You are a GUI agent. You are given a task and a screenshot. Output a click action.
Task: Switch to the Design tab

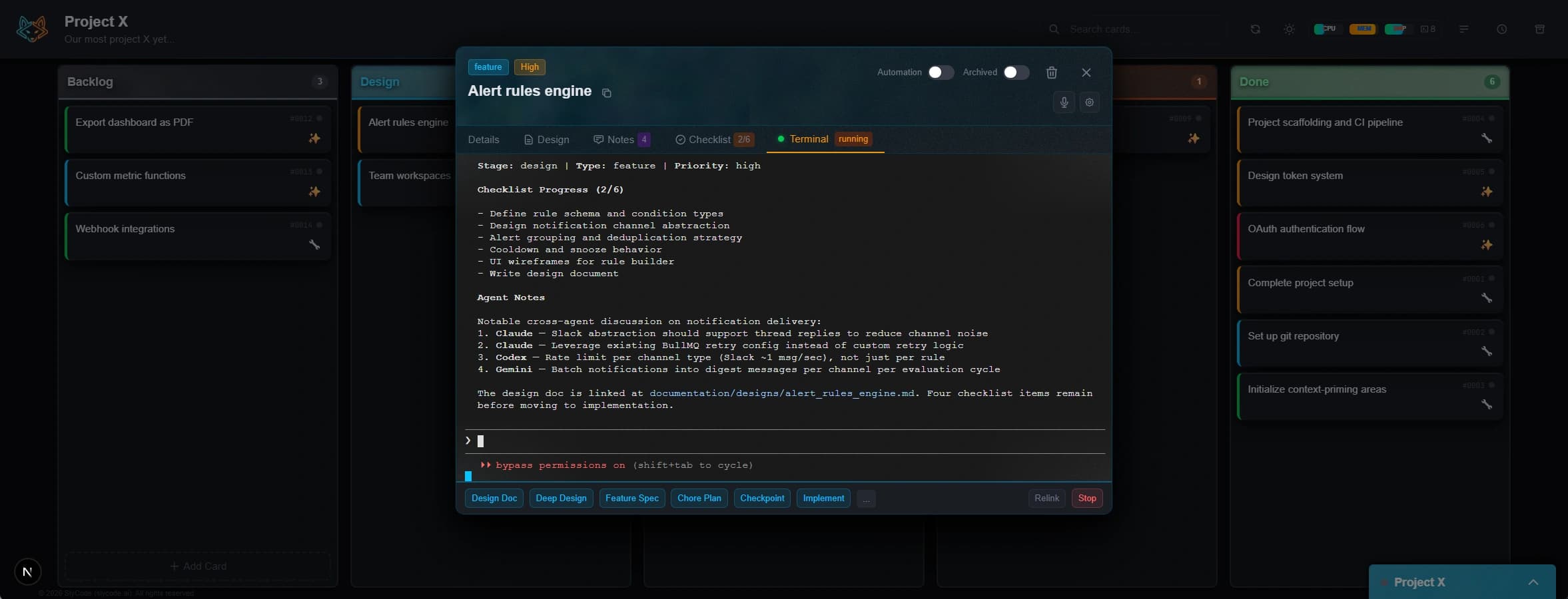(546, 140)
